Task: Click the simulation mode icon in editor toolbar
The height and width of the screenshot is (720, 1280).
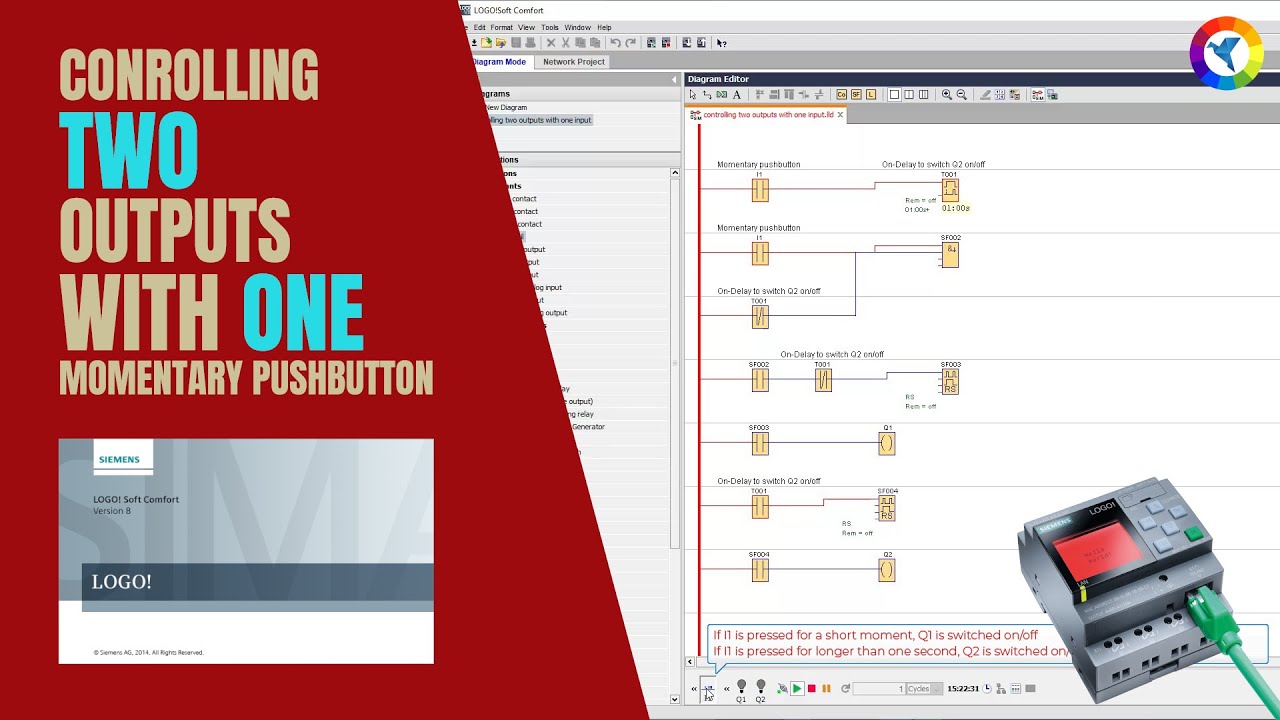Action: tap(1037, 95)
